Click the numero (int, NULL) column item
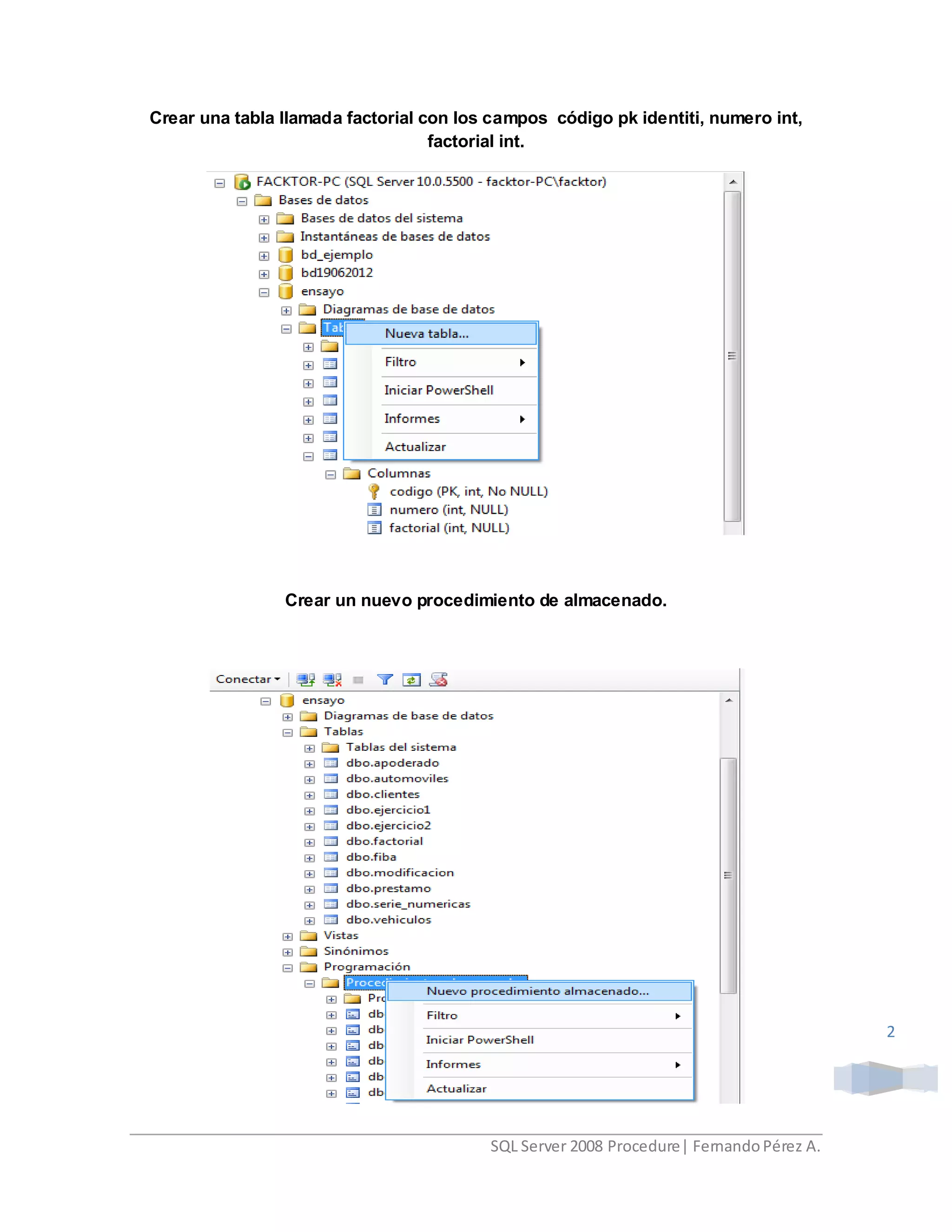Screen dimensions: 952x1232 449,510
